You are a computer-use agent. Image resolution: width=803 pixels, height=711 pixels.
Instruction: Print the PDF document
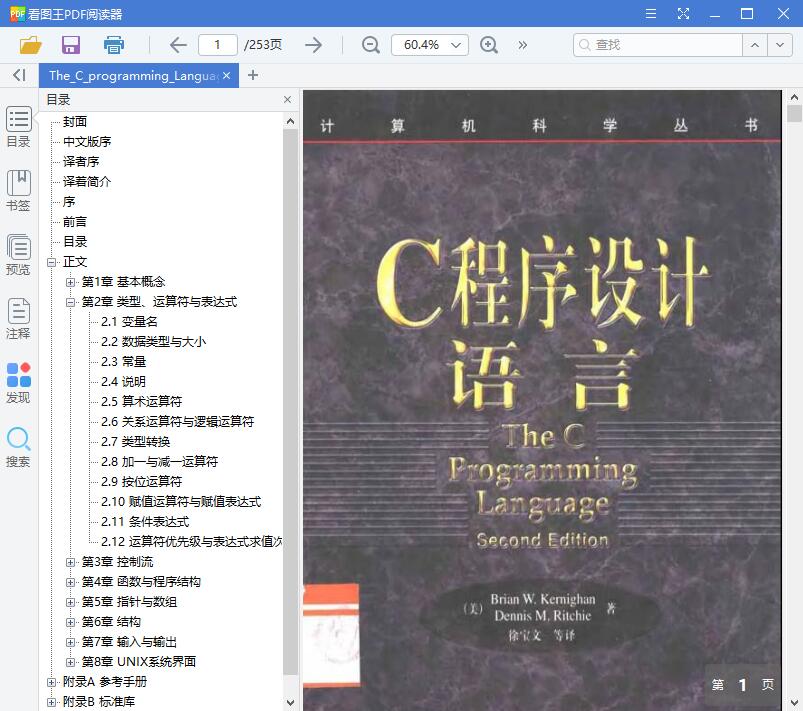(113, 45)
